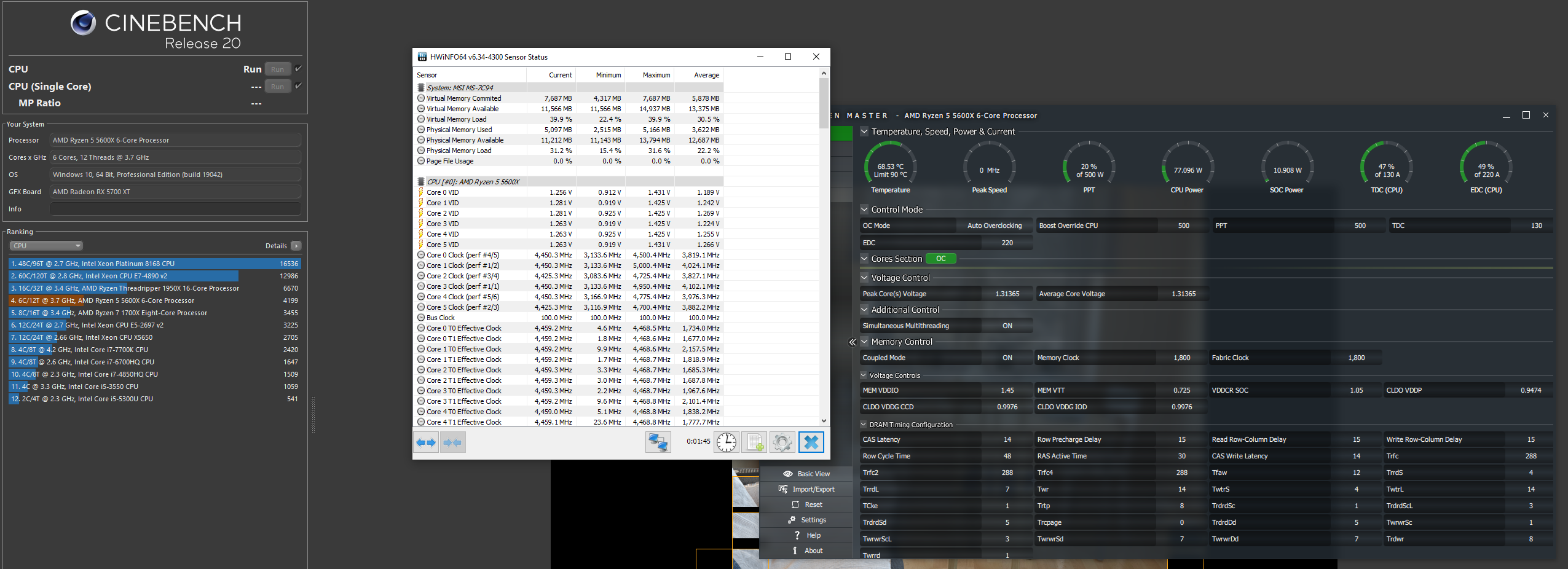Image resolution: width=1568 pixels, height=569 pixels.
Task: Click the Boost Override CPU value 500
Action: tap(1183, 226)
